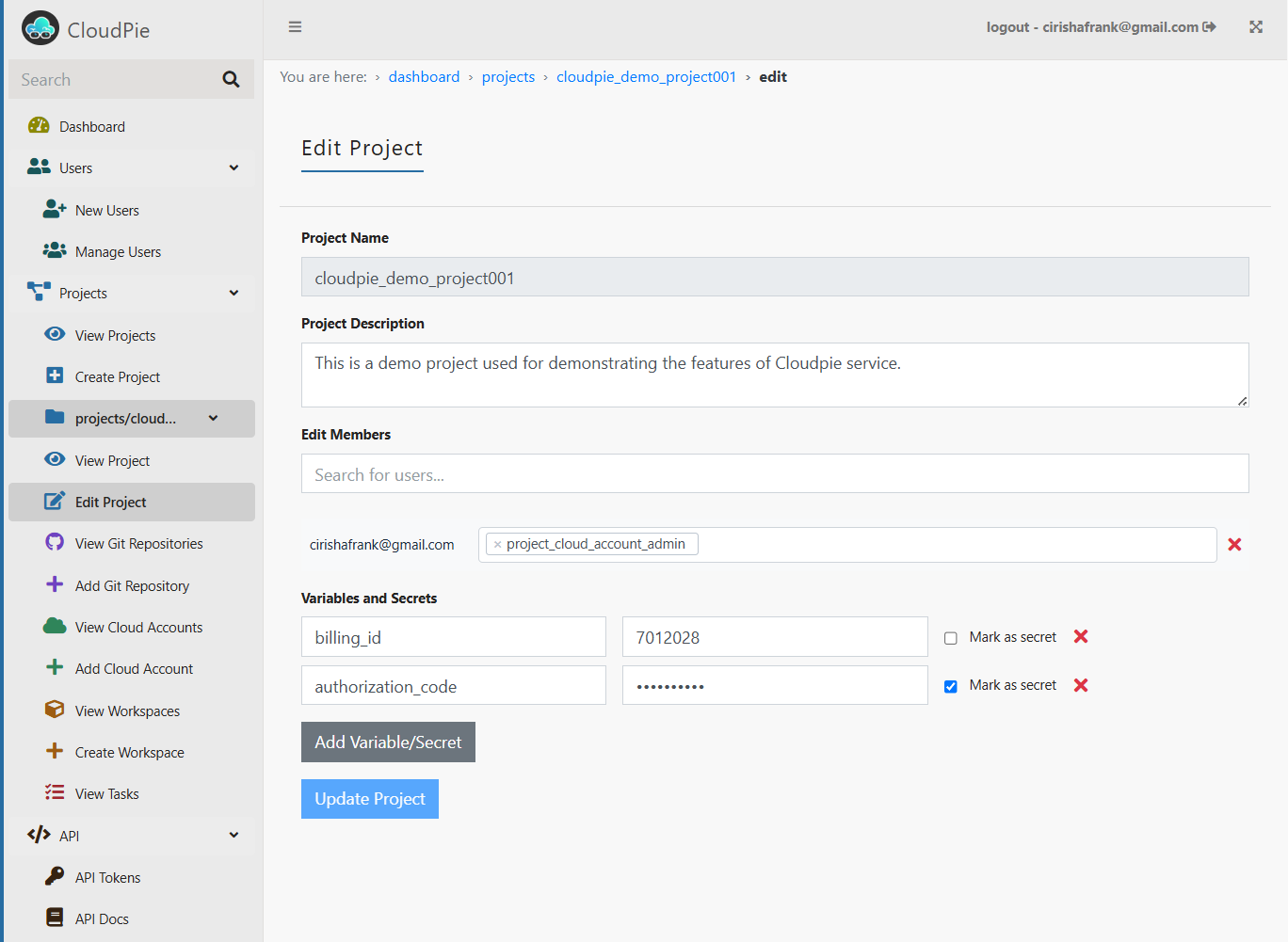Click the Search for users field
Screen dimensions: 1288x942
click(775, 473)
